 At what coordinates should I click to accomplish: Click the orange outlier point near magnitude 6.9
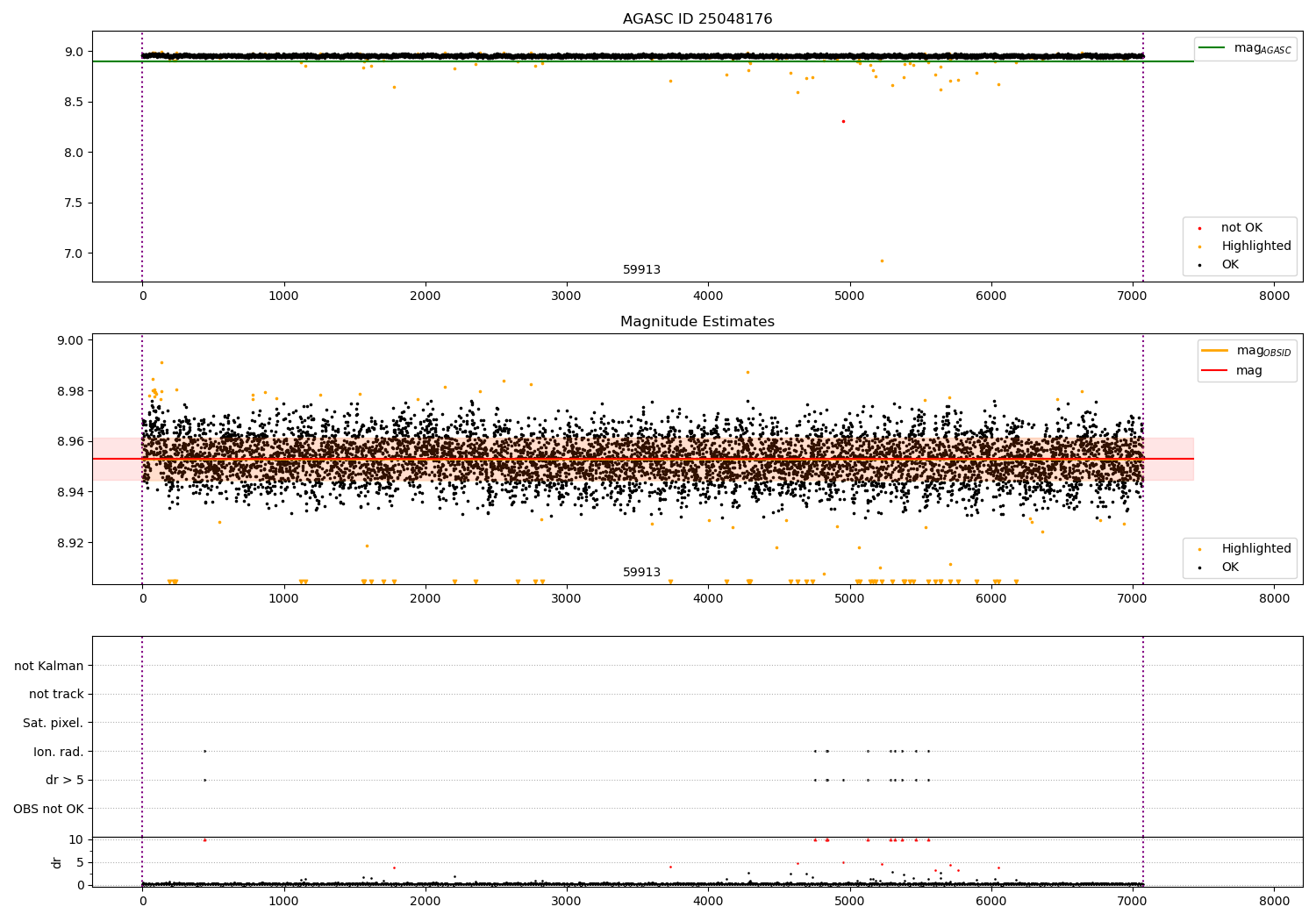(882, 261)
